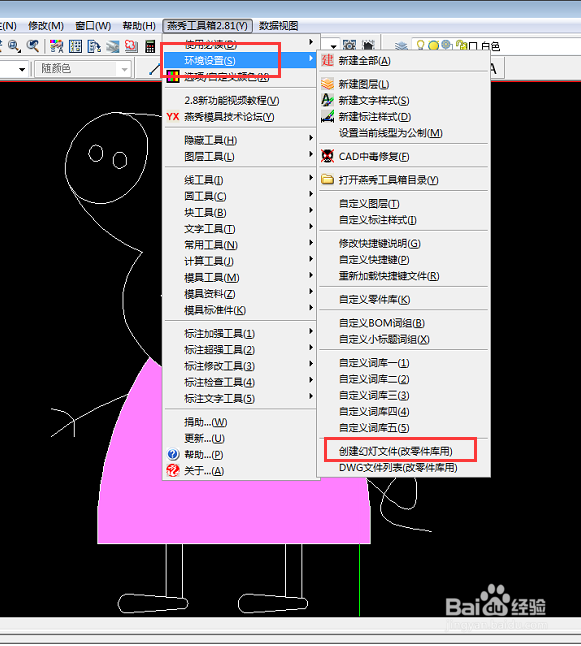This screenshot has width=581, height=646.
Task: Select the line drawing tool icon
Action: (x=155, y=69)
